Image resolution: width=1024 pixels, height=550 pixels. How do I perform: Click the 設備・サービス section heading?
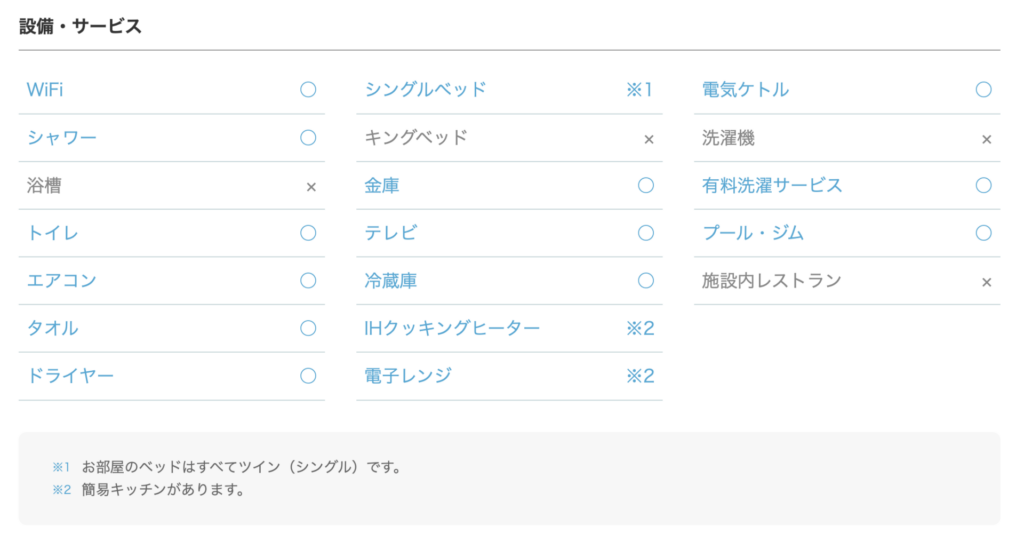pyautogui.click(x=80, y=27)
